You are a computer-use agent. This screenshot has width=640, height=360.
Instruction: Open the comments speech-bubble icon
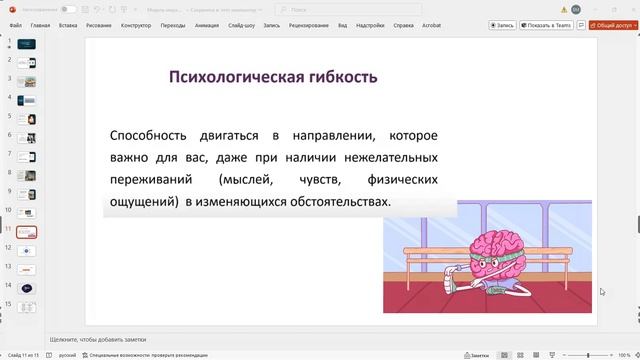pos(581,25)
